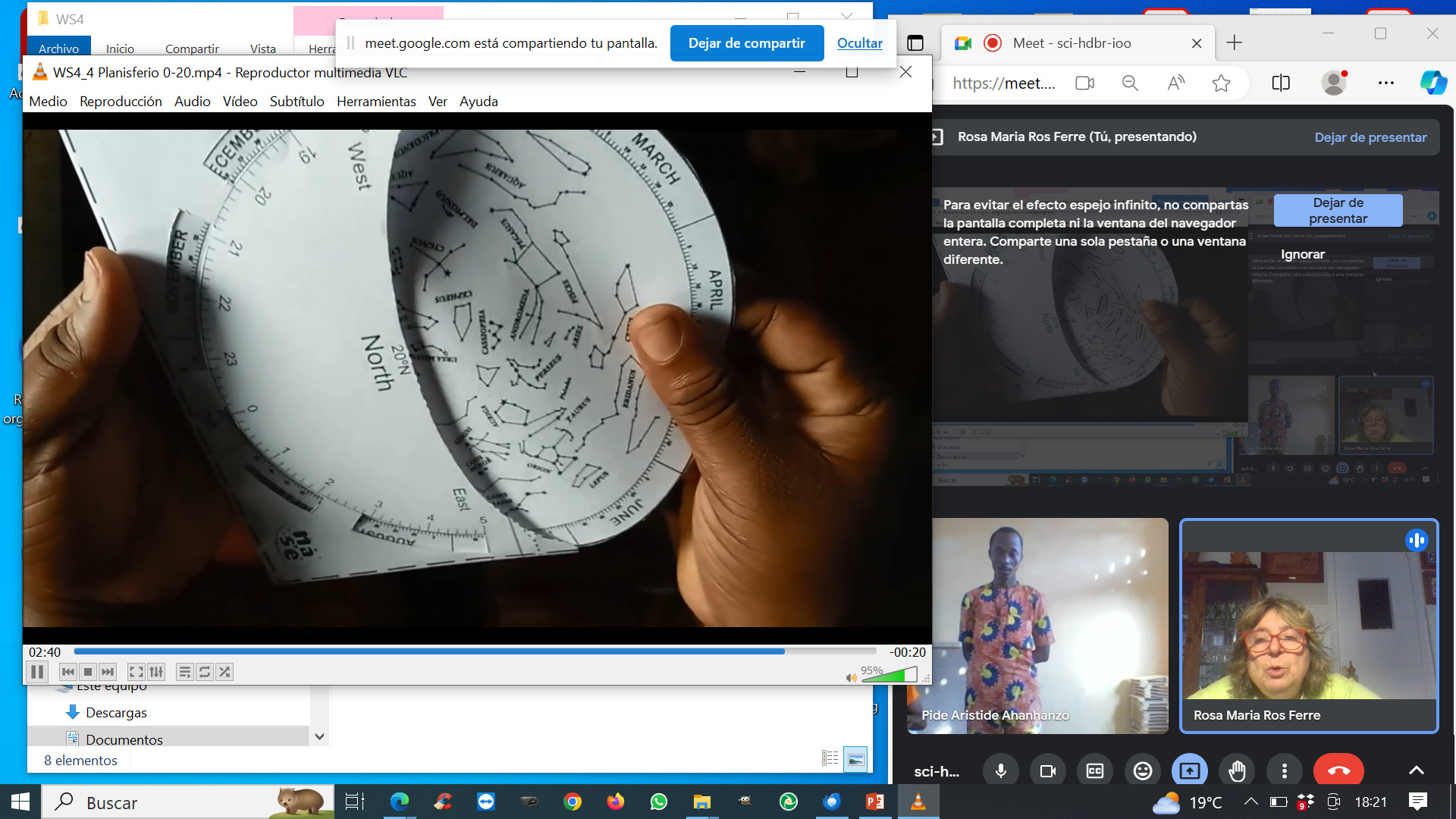Open Edge tab actions menu
The width and height of the screenshot is (1456, 819).
tap(915, 43)
